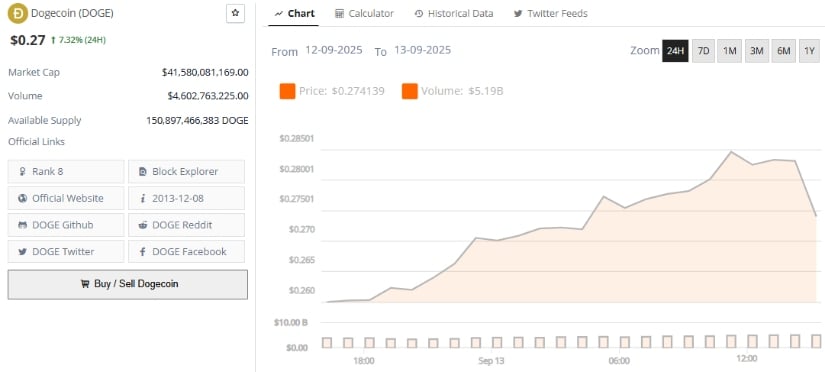
Task: Click the 18:00 x-axis label
Action: pos(364,361)
